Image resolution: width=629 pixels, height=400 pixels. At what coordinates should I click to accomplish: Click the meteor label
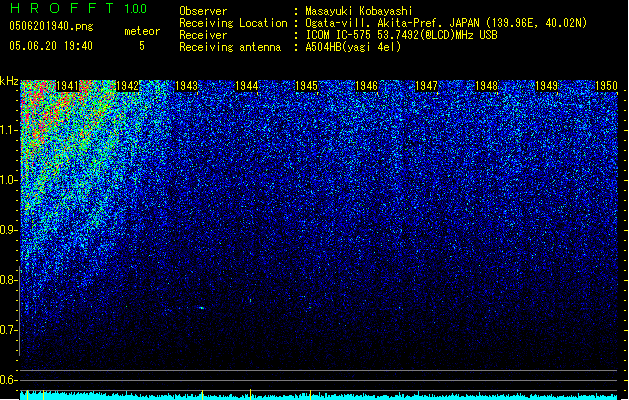click(142, 31)
